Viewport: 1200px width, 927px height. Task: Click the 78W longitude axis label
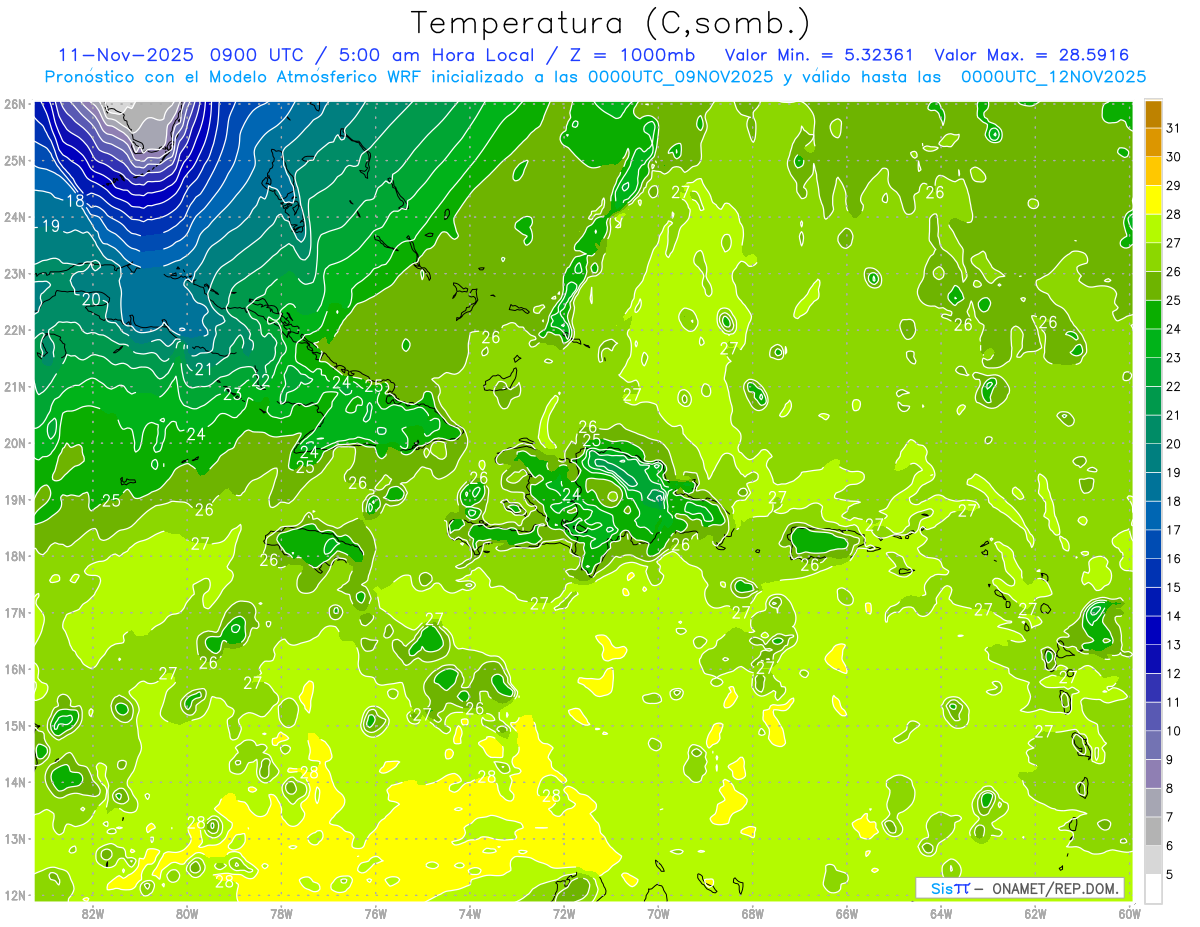click(x=281, y=913)
